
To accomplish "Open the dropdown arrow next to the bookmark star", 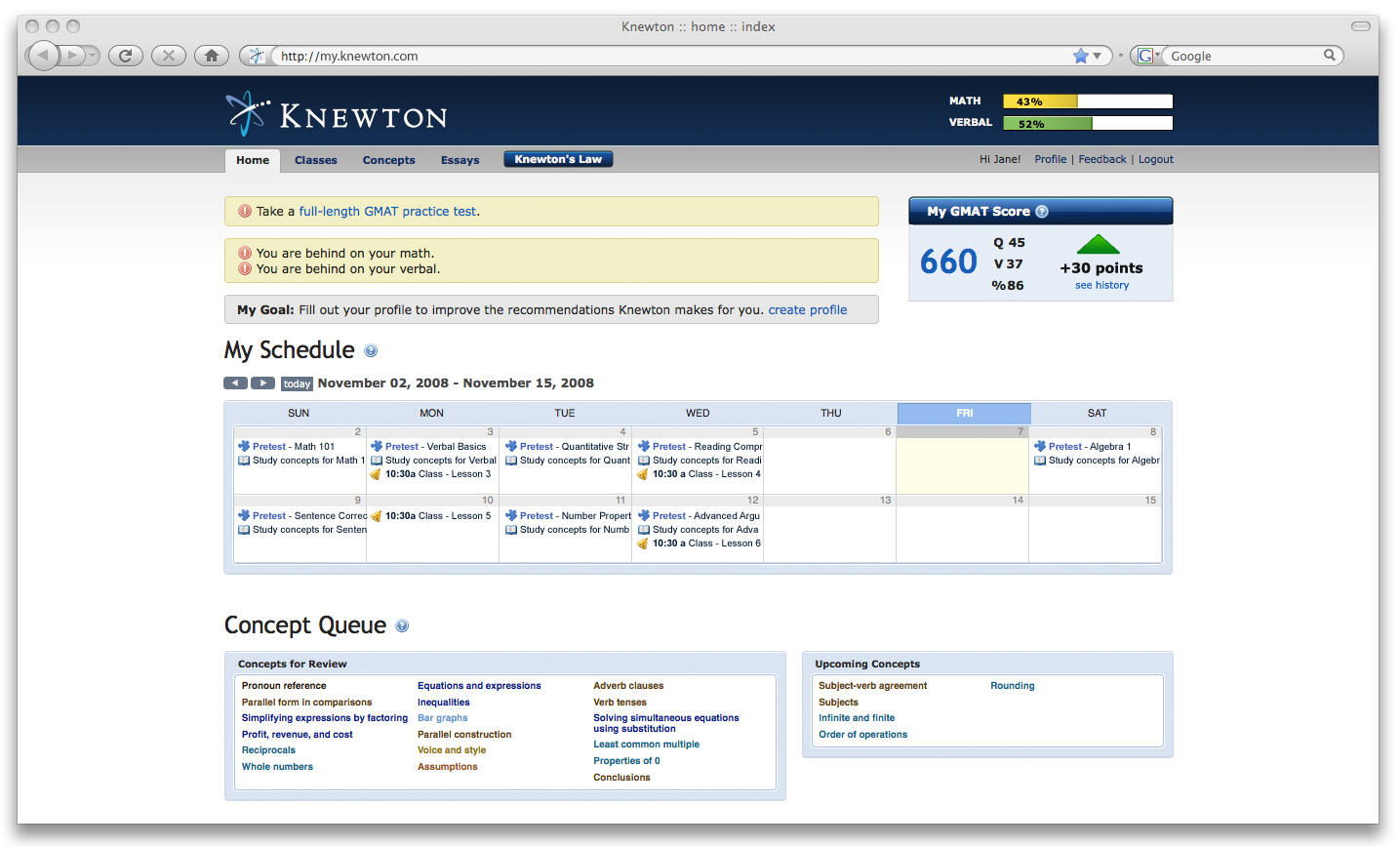I will [1097, 56].
